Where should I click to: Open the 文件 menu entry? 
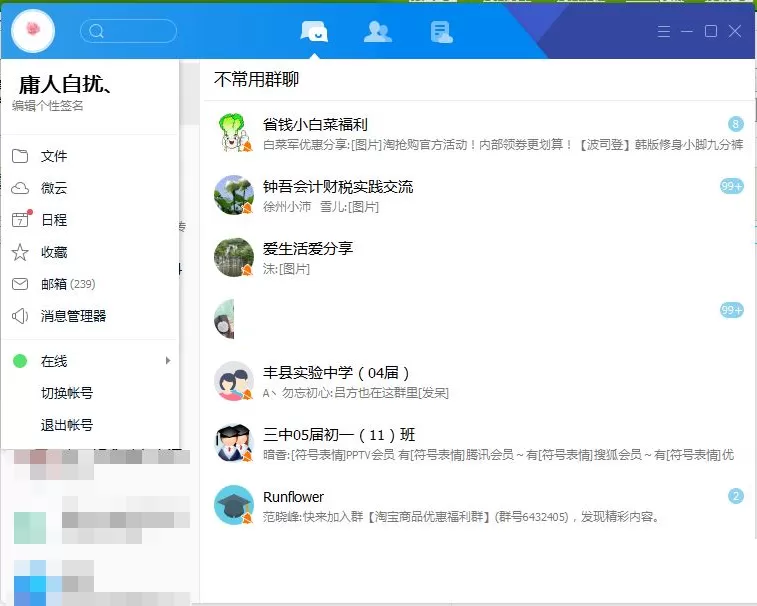pos(90,156)
